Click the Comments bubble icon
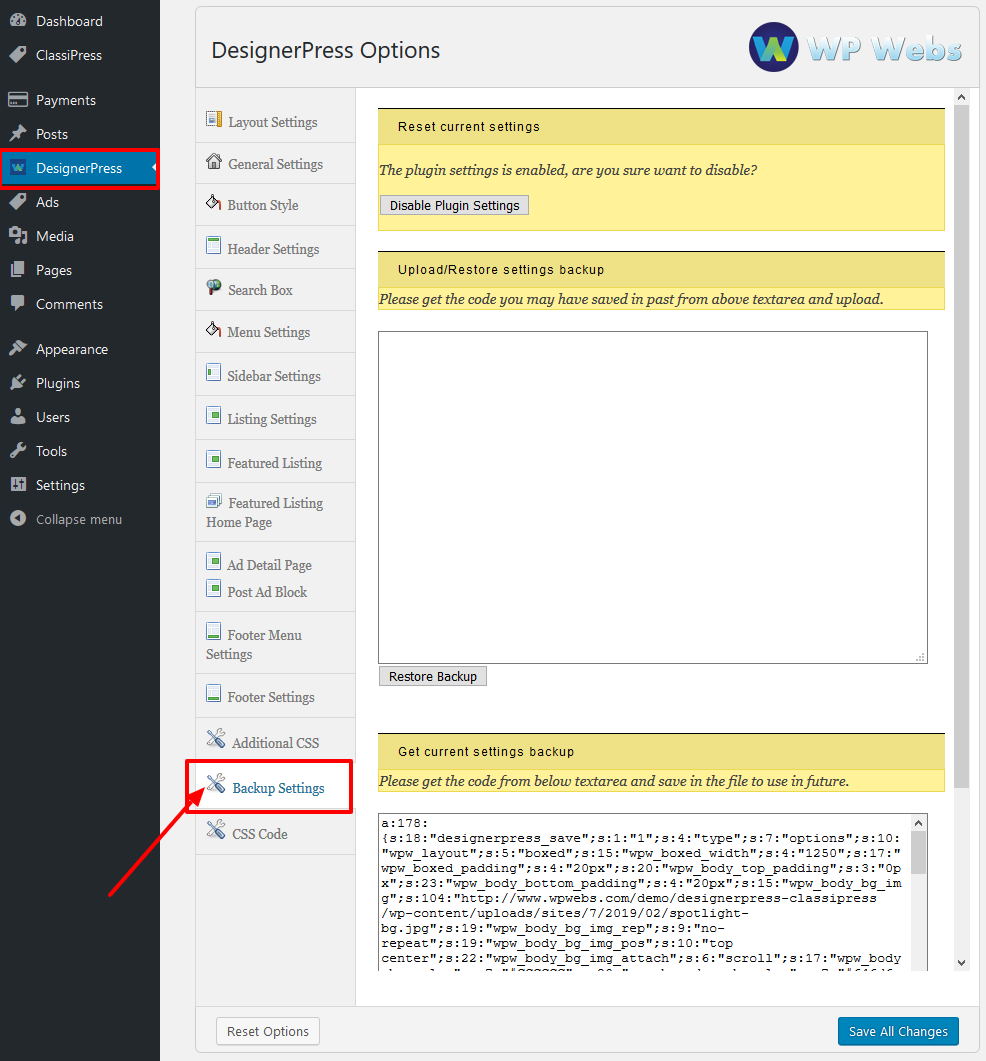986x1061 pixels. (18, 303)
